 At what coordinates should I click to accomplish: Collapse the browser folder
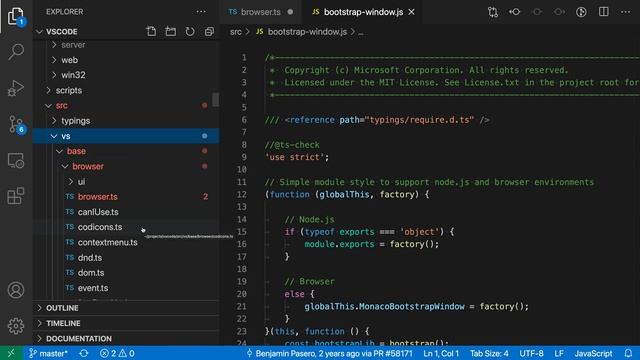pyautogui.click(x=65, y=167)
